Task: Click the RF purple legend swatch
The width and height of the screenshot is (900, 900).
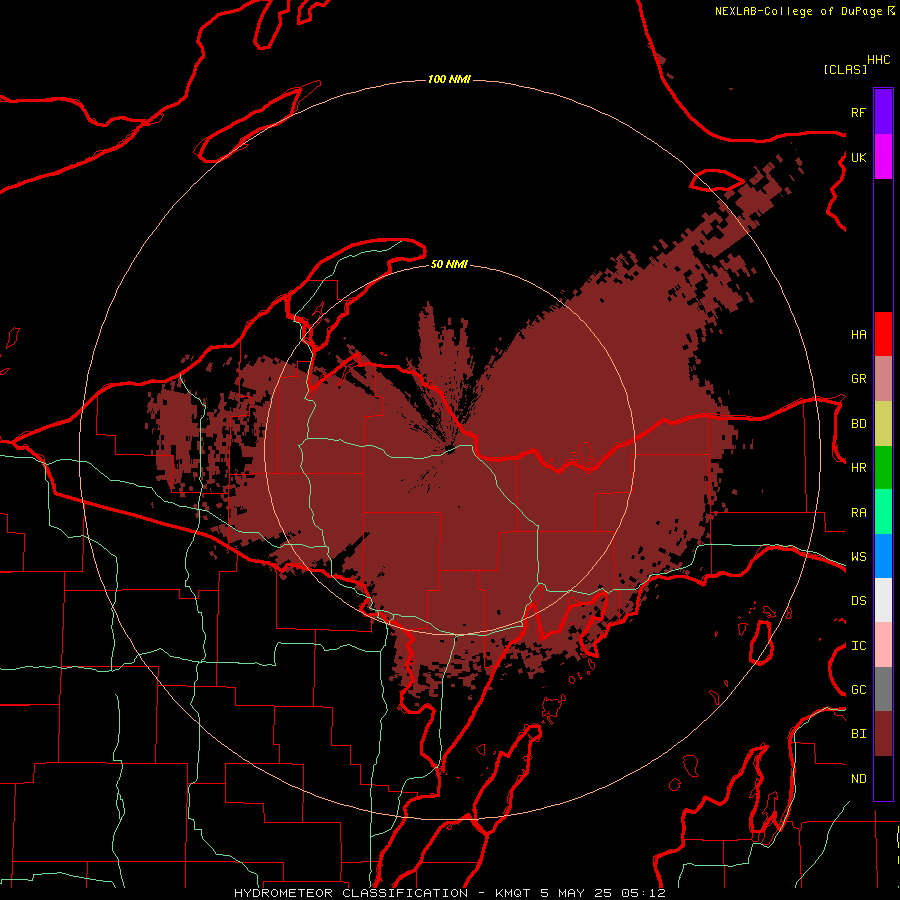Action: pos(883,112)
